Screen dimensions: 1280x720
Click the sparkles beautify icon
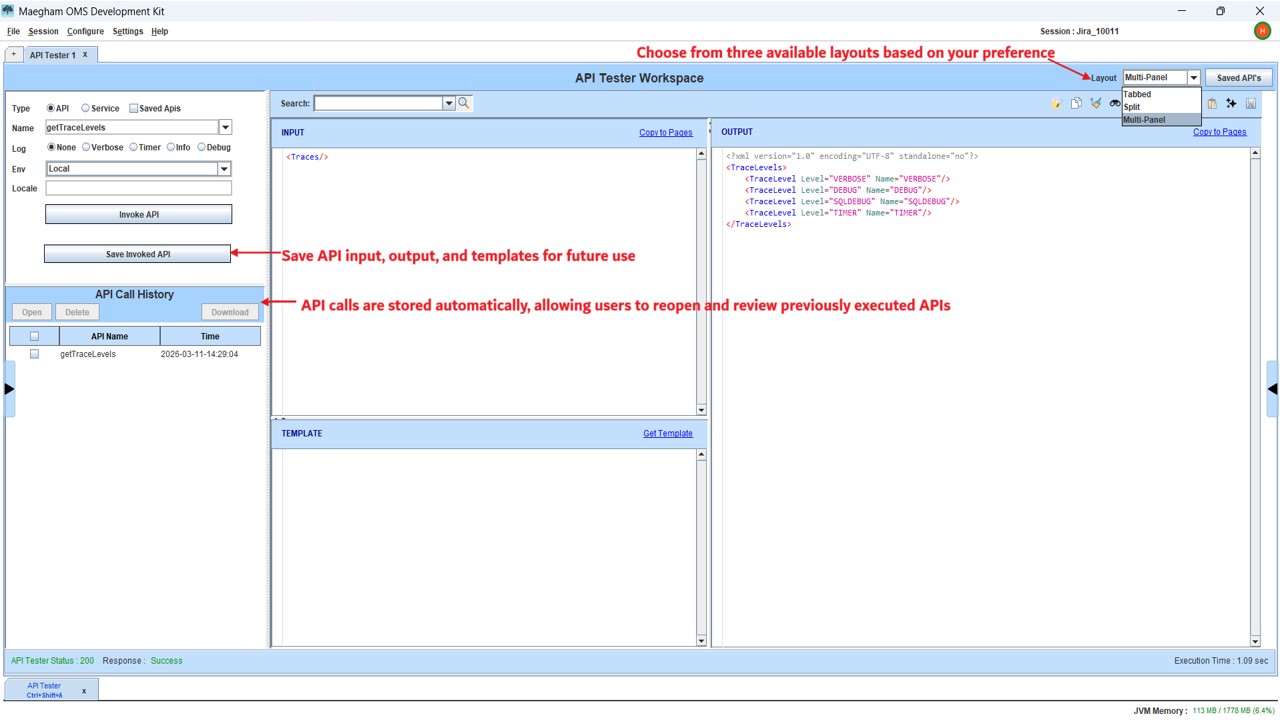click(1231, 103)
